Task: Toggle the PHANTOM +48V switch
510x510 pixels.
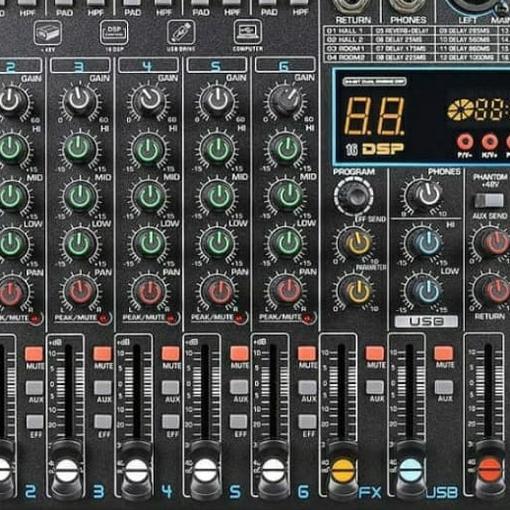Action: pyautogui.click(x=489, y=200)
